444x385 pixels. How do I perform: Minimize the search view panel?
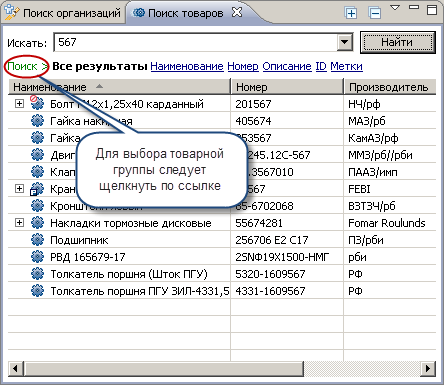coord(414,7)
